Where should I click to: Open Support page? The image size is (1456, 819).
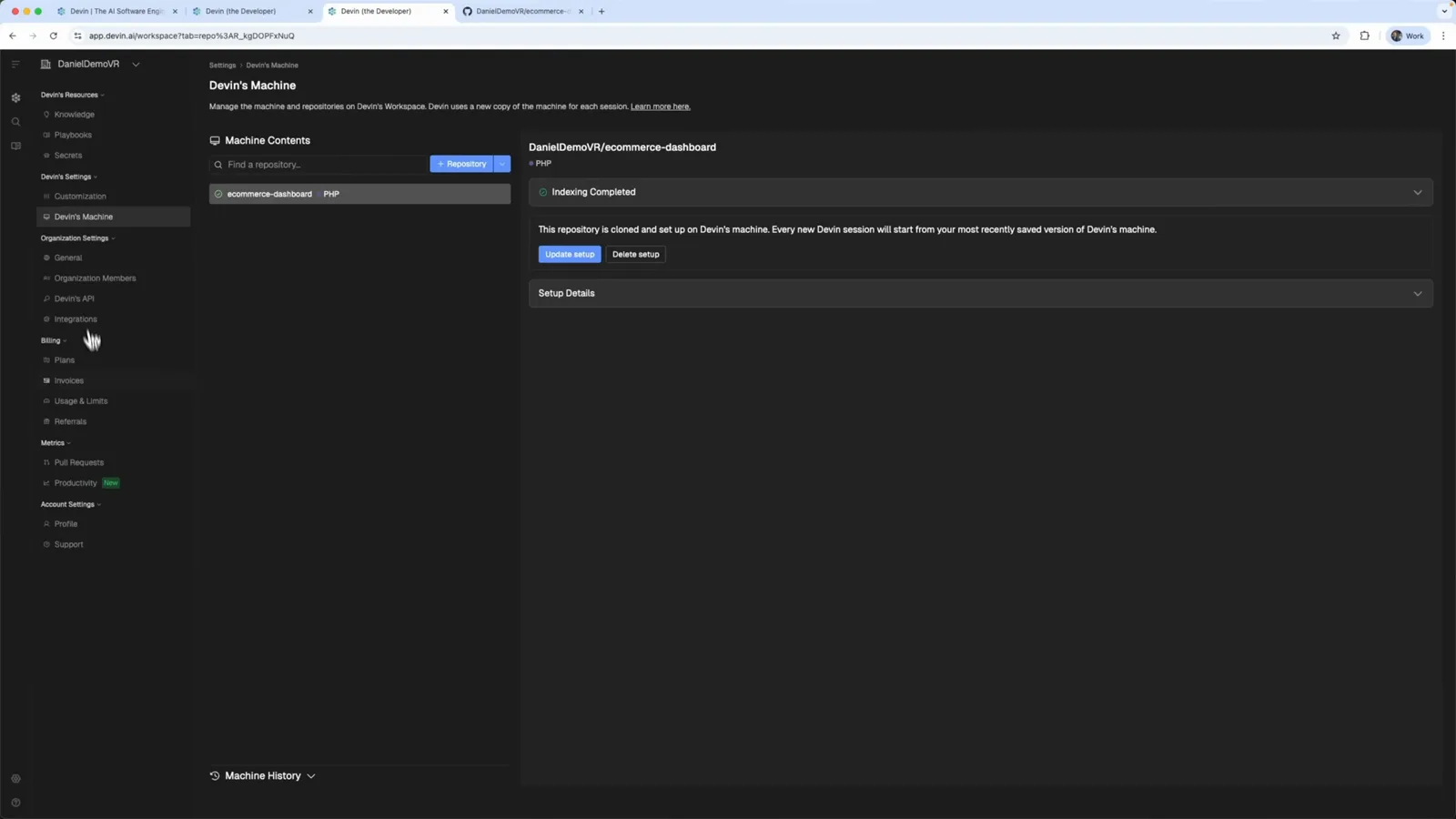click(x=114, y=544)
